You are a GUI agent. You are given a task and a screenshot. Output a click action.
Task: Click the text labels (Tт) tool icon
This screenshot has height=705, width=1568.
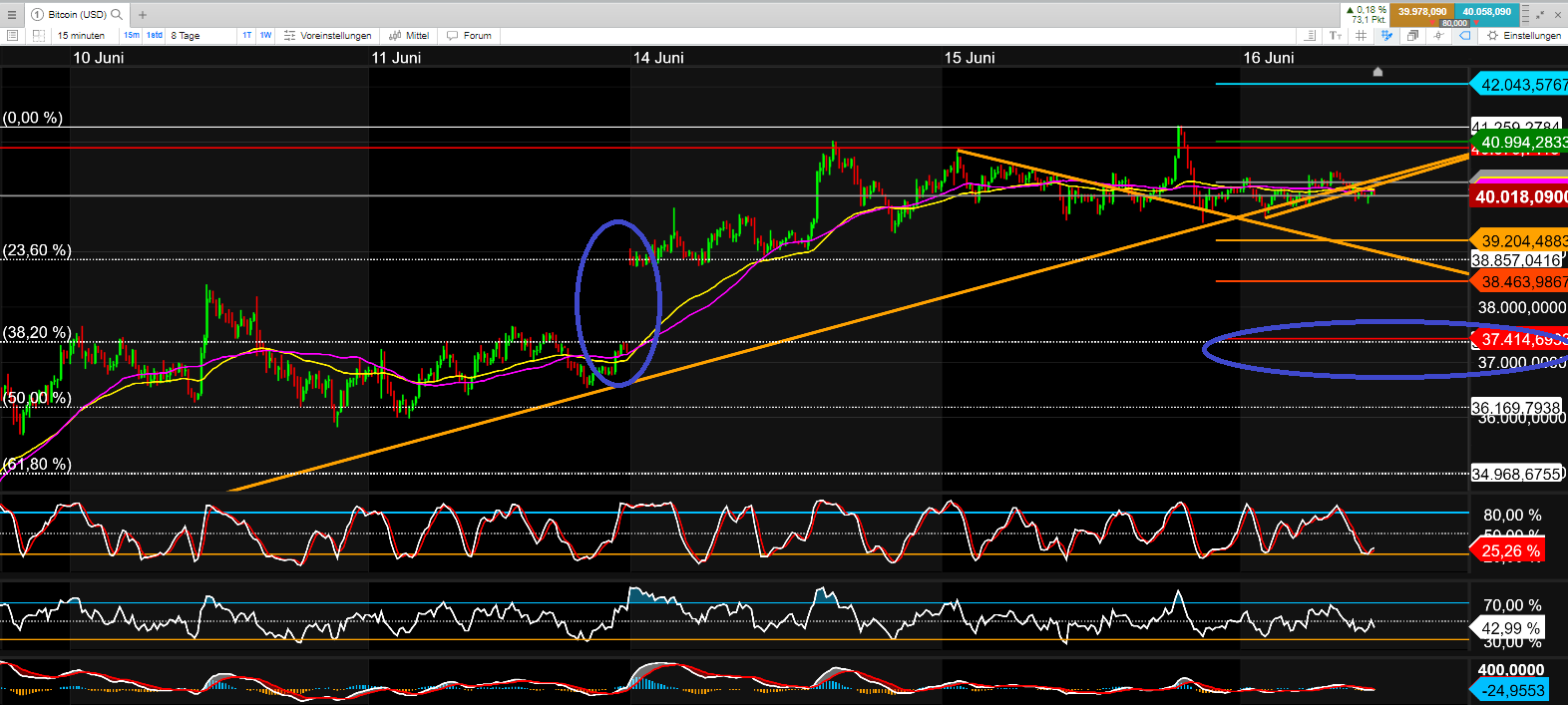point(1336,36)
